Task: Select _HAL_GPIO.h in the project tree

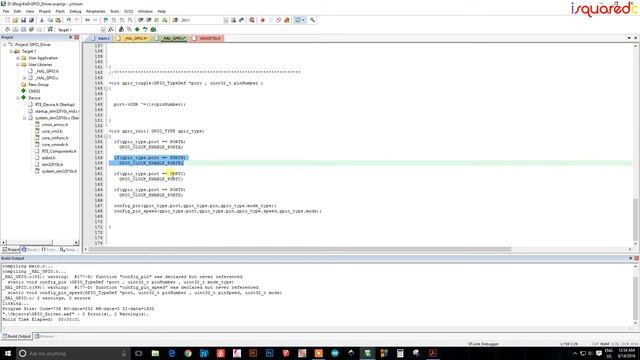Action: [x=47, y=71]
